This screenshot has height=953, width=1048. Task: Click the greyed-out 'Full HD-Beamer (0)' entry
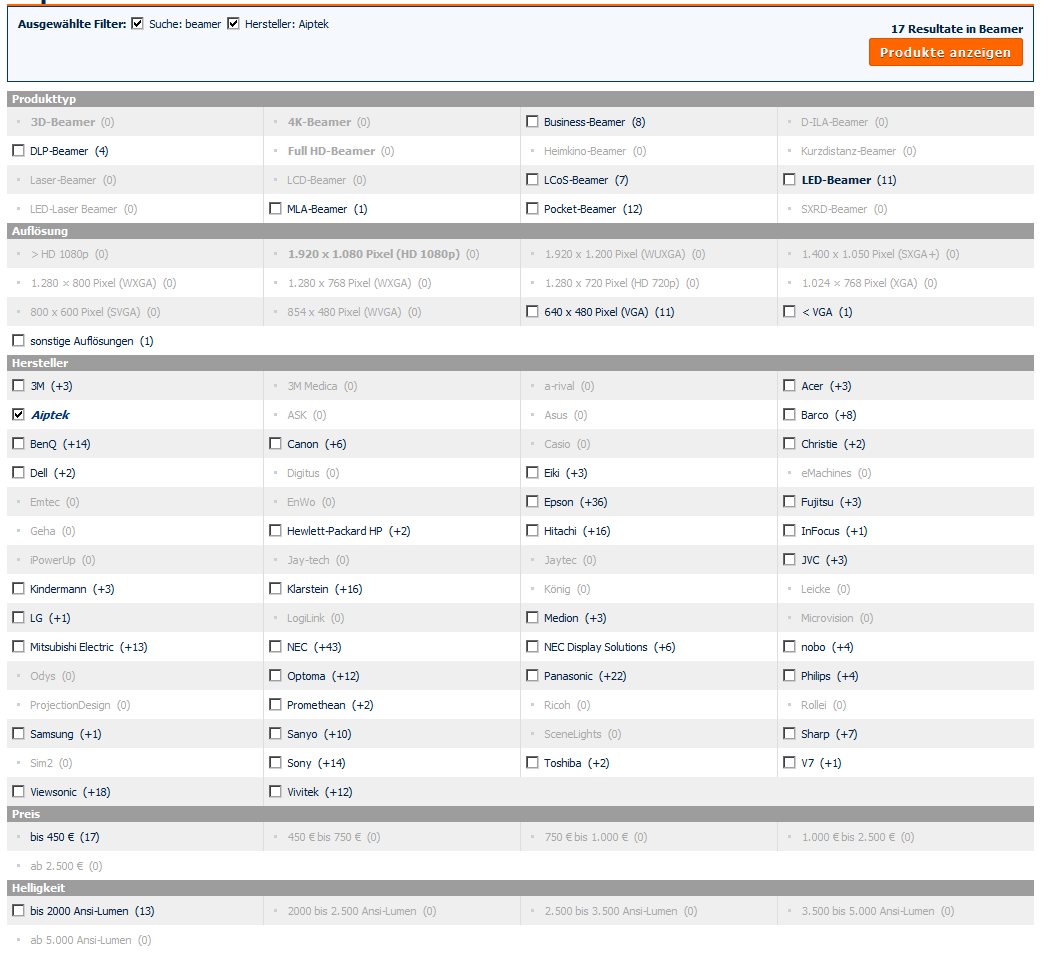(341, 151)
